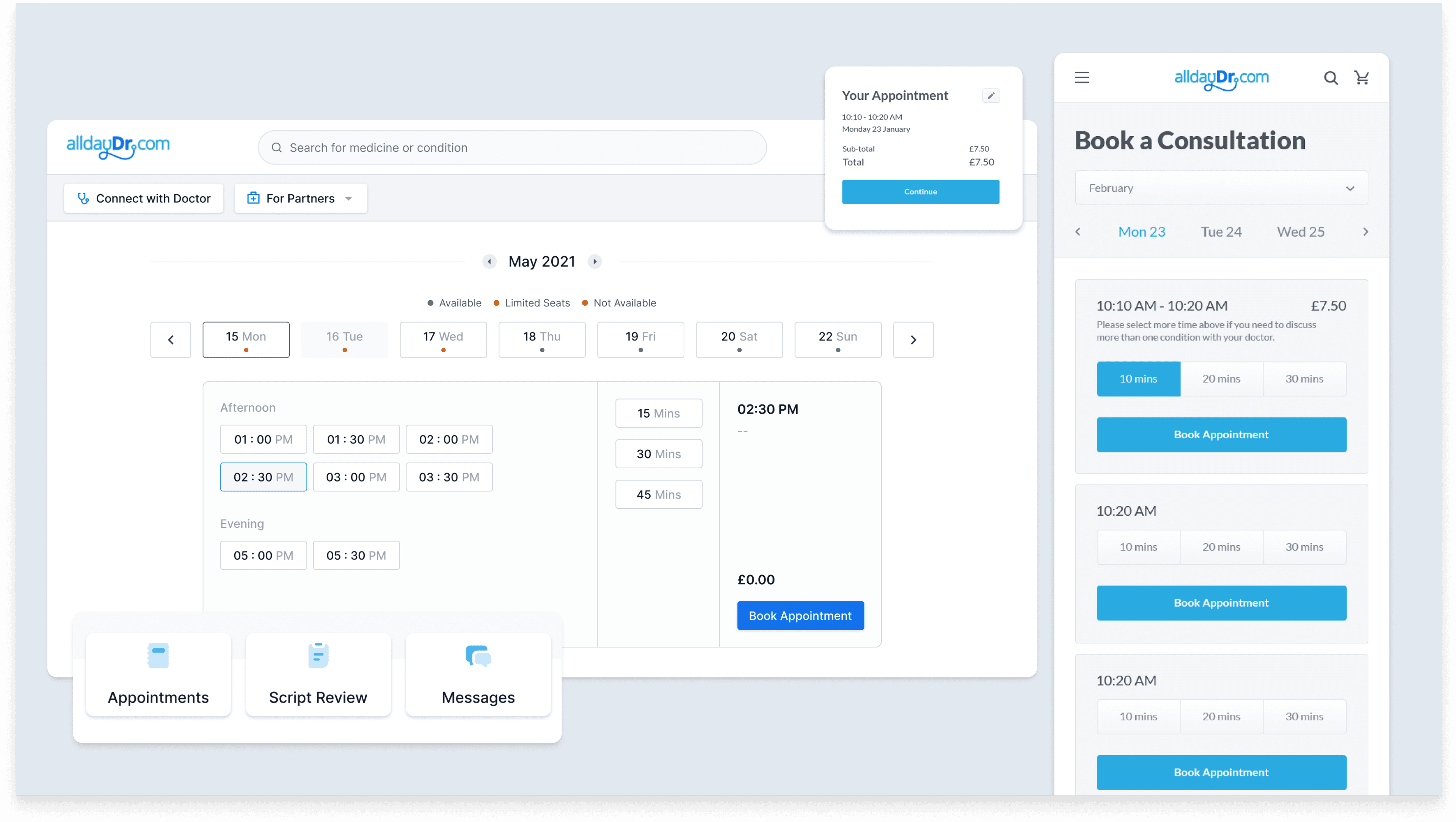
Task: Show previous week of dates
Action: click(171, 340)
